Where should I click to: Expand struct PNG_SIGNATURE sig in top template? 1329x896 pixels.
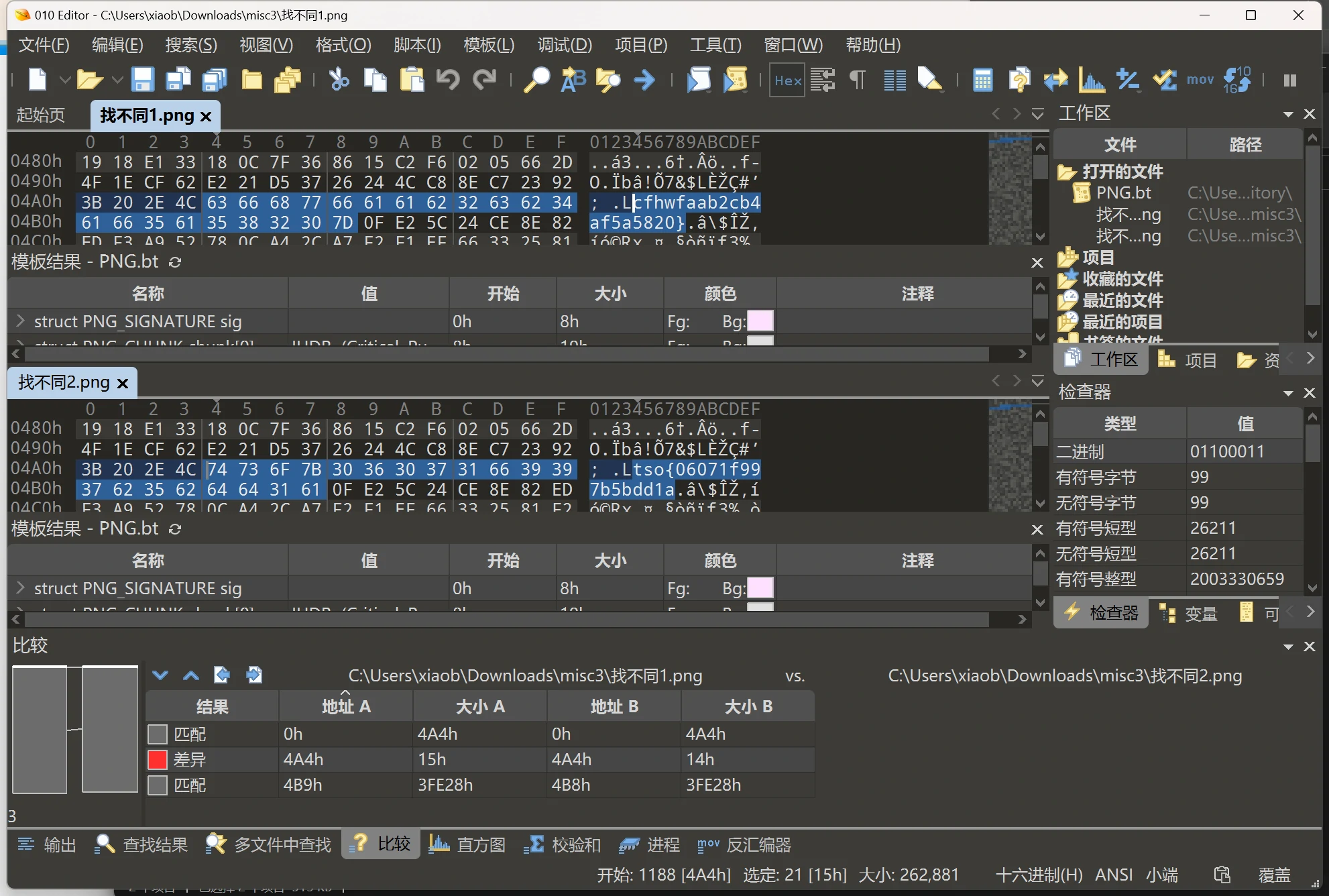[20, 321]
